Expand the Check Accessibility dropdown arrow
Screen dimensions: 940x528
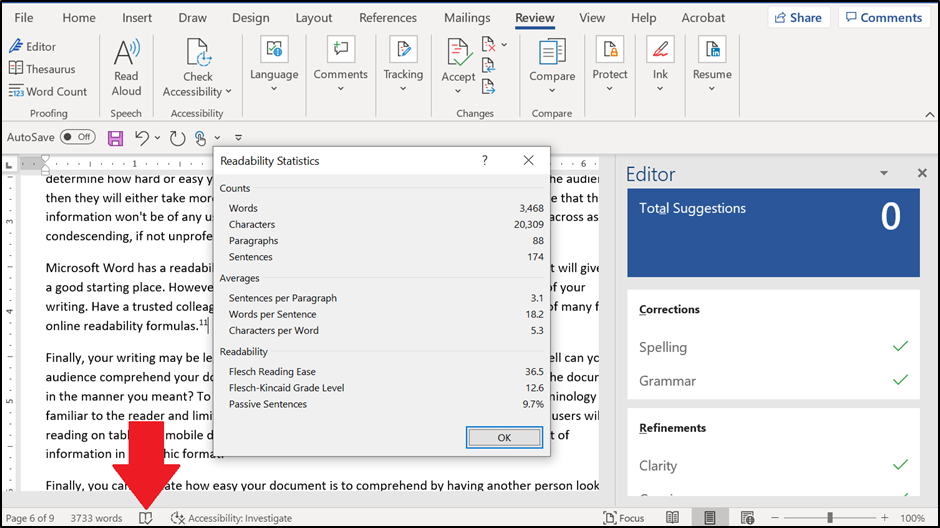pos(228,92)
